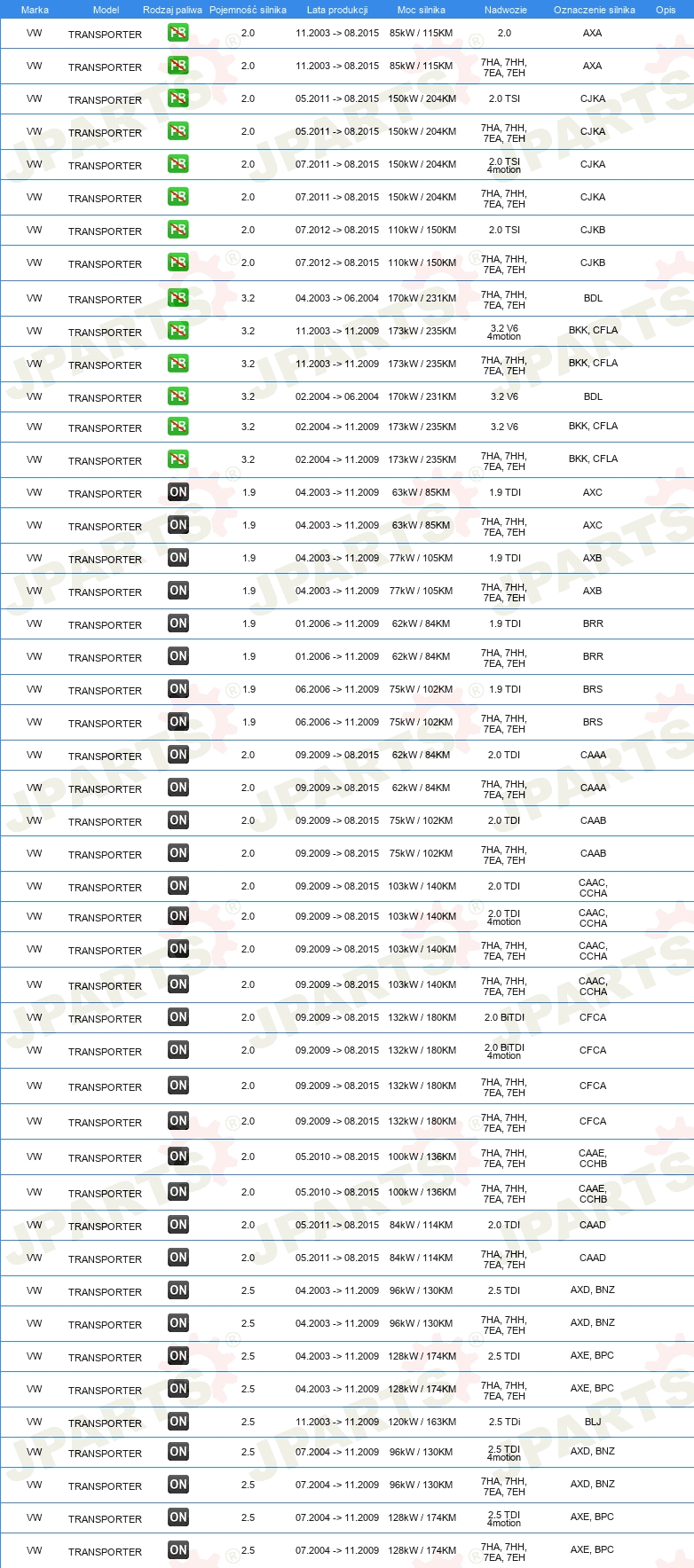Click the CAAA cell in the 2.0 TDI row
694x1568 pixels.
(x=593, y=755)
